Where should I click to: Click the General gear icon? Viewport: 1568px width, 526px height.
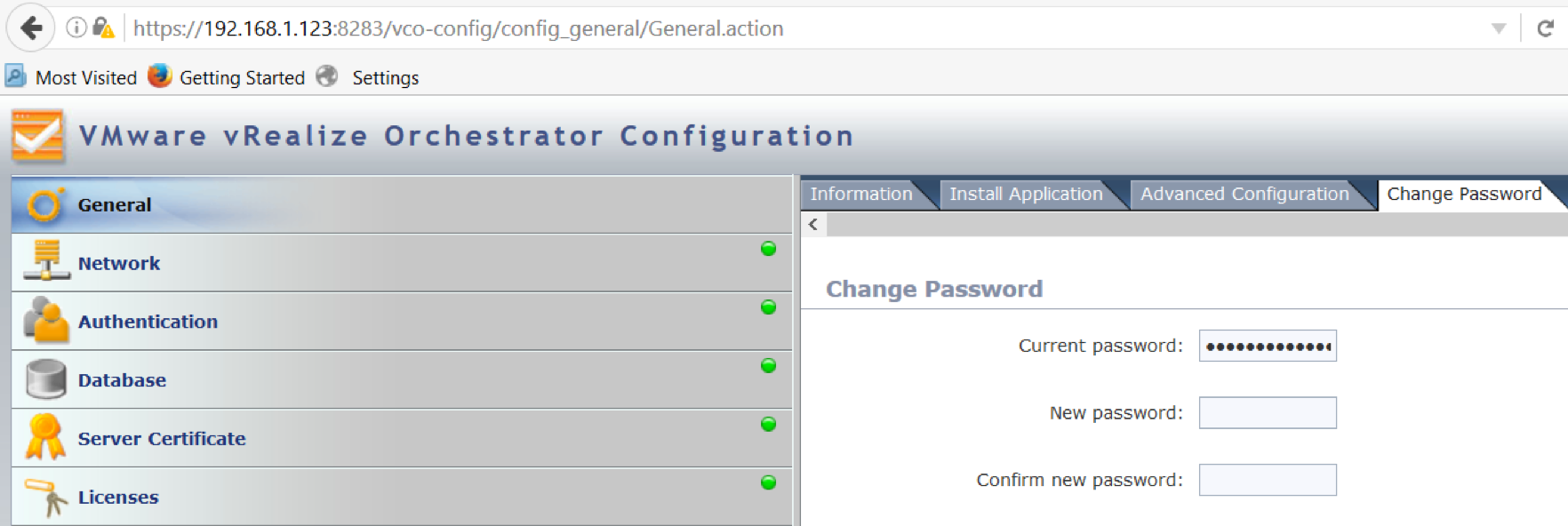[44, 204]
